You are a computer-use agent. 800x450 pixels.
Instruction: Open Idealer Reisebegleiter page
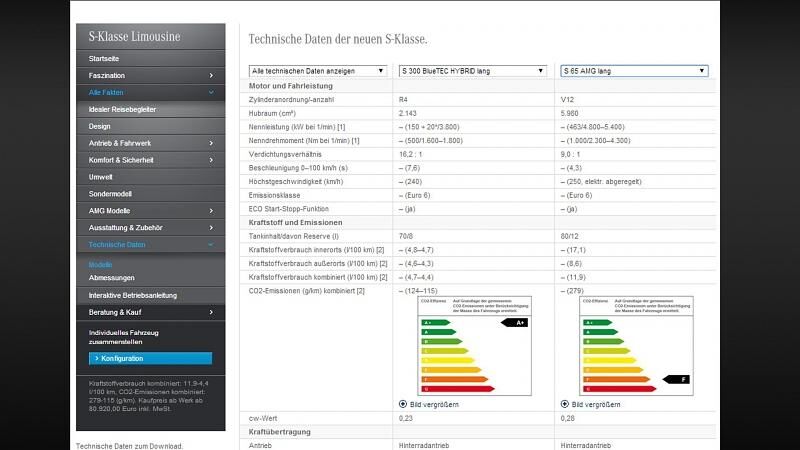point(122,109)
